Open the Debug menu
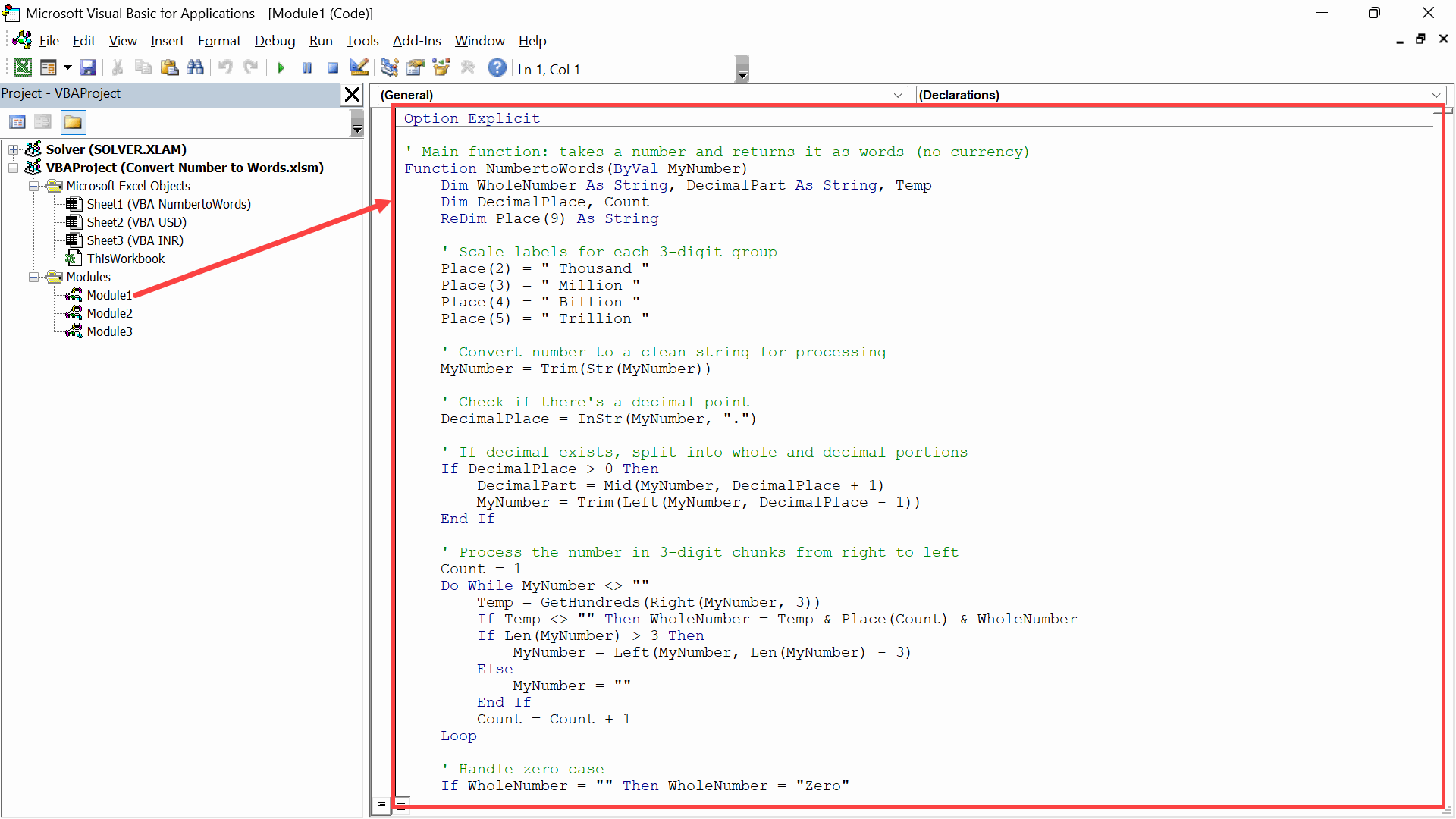This screenshot has width=1456, height=819. pyautogui.click(x=275, y=41)
